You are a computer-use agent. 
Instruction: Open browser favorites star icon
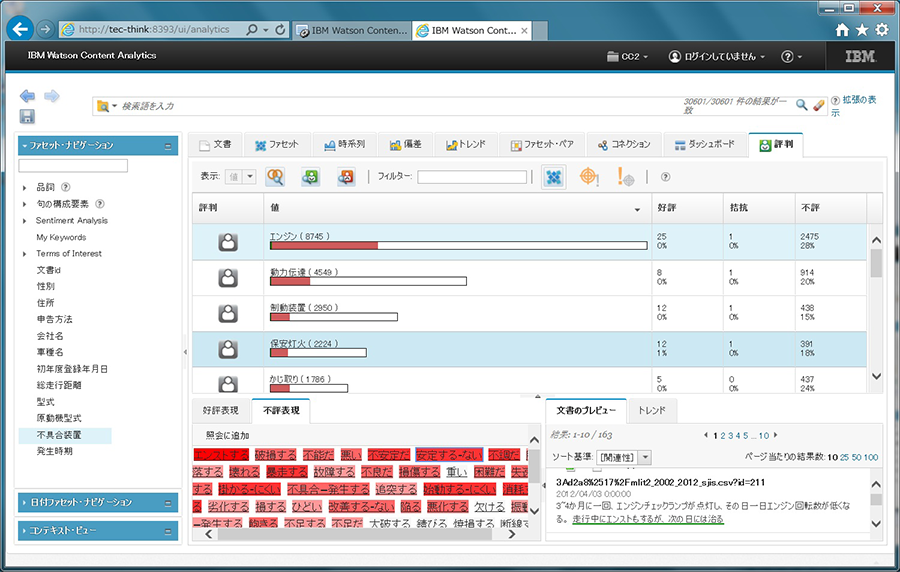(x=862, y=30)
